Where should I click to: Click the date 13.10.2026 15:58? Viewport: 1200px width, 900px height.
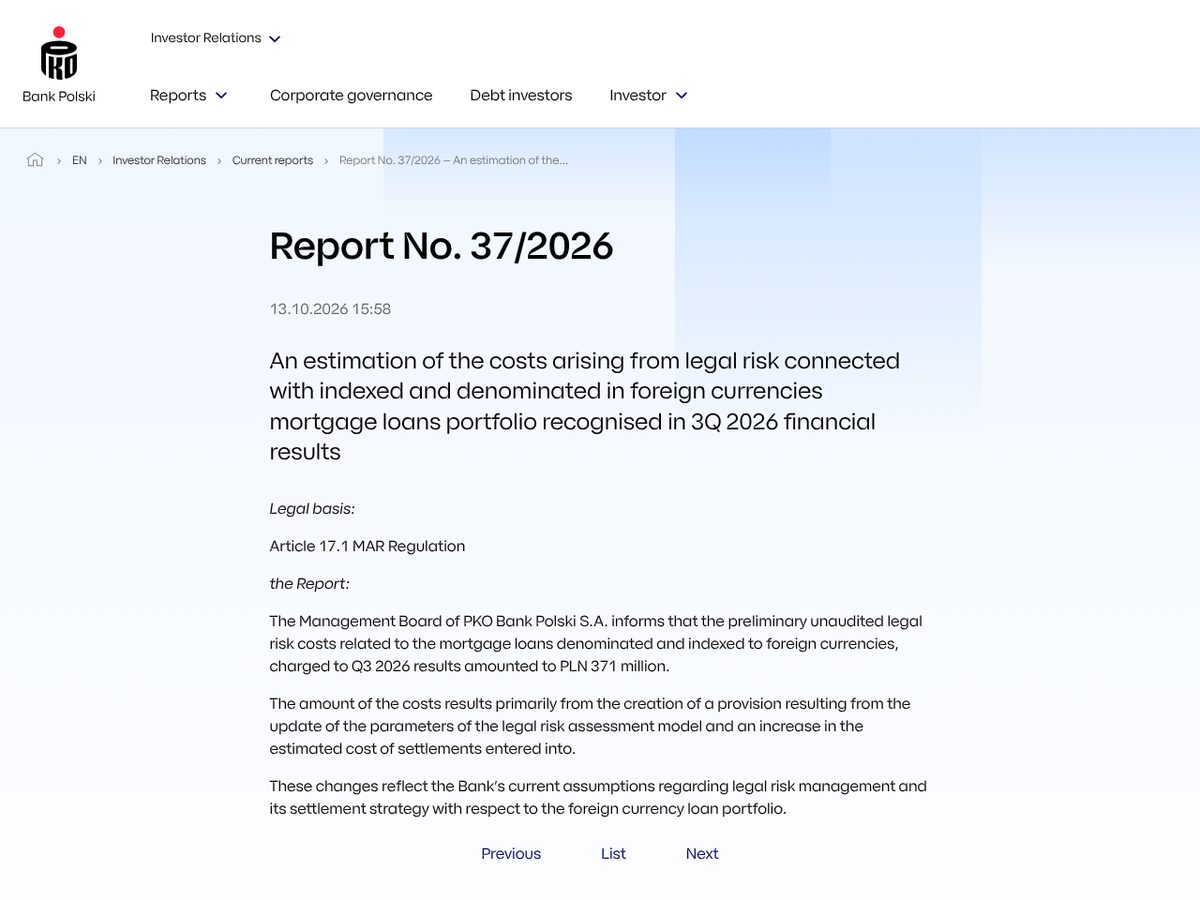(330, 309)
